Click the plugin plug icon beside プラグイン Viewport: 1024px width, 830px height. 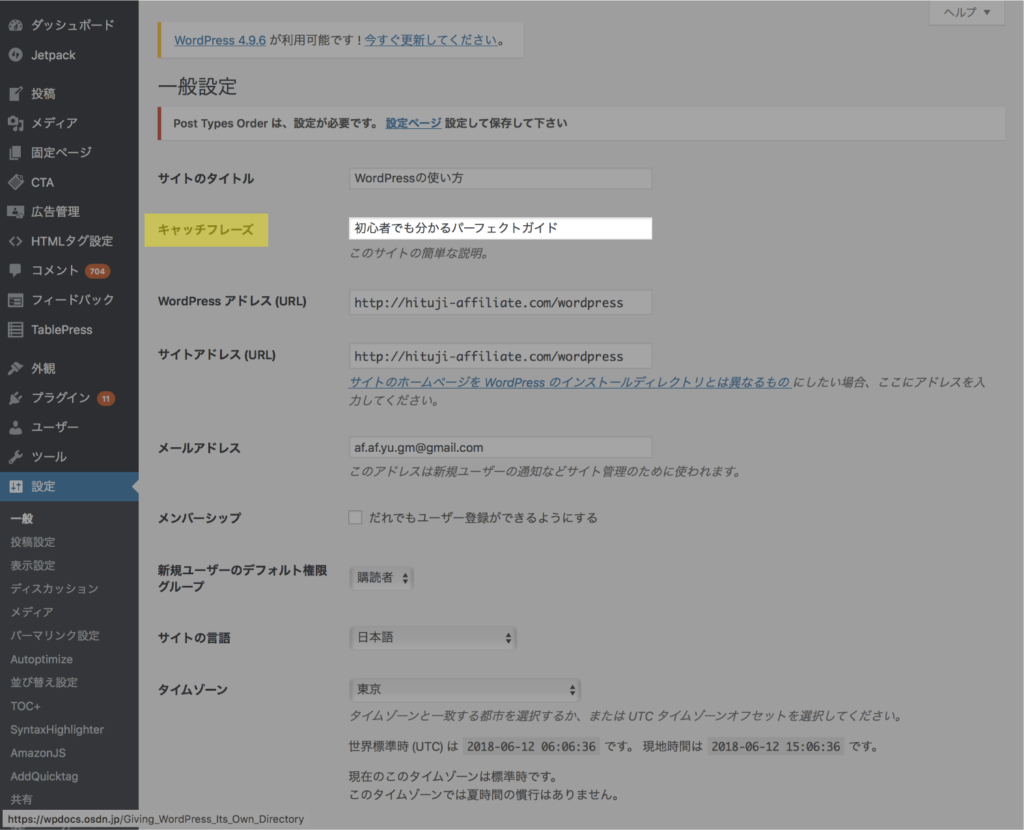click(16, 398)
